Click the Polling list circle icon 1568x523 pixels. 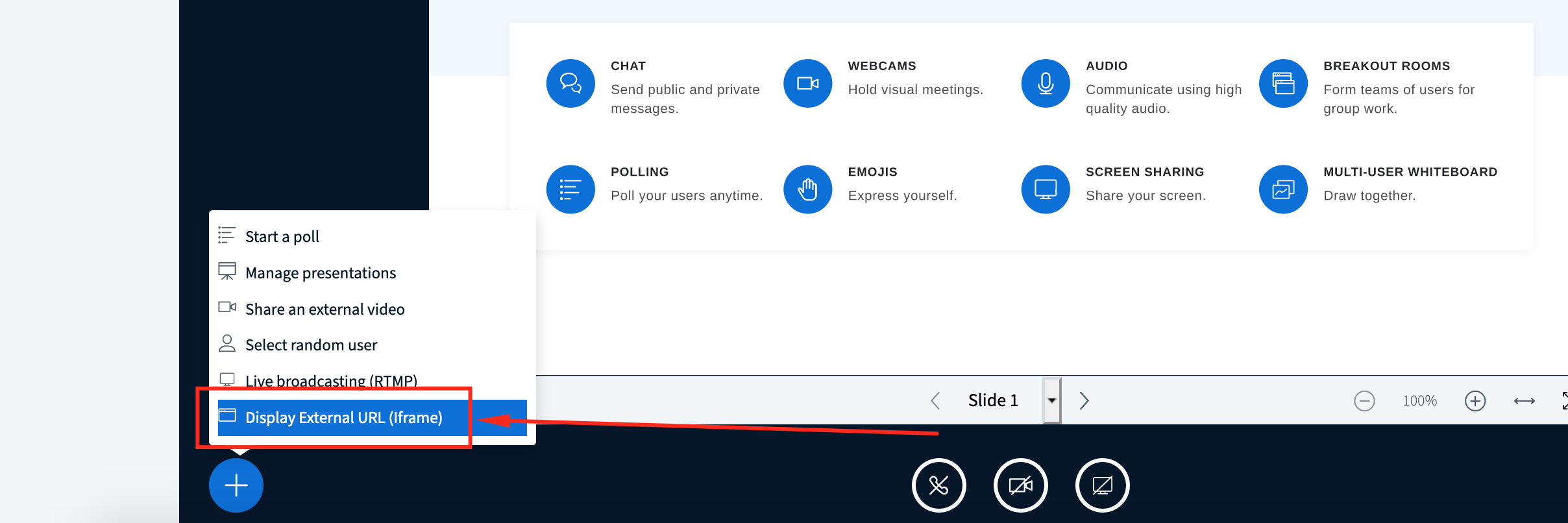pyautogui.click(x=570, y=189)
